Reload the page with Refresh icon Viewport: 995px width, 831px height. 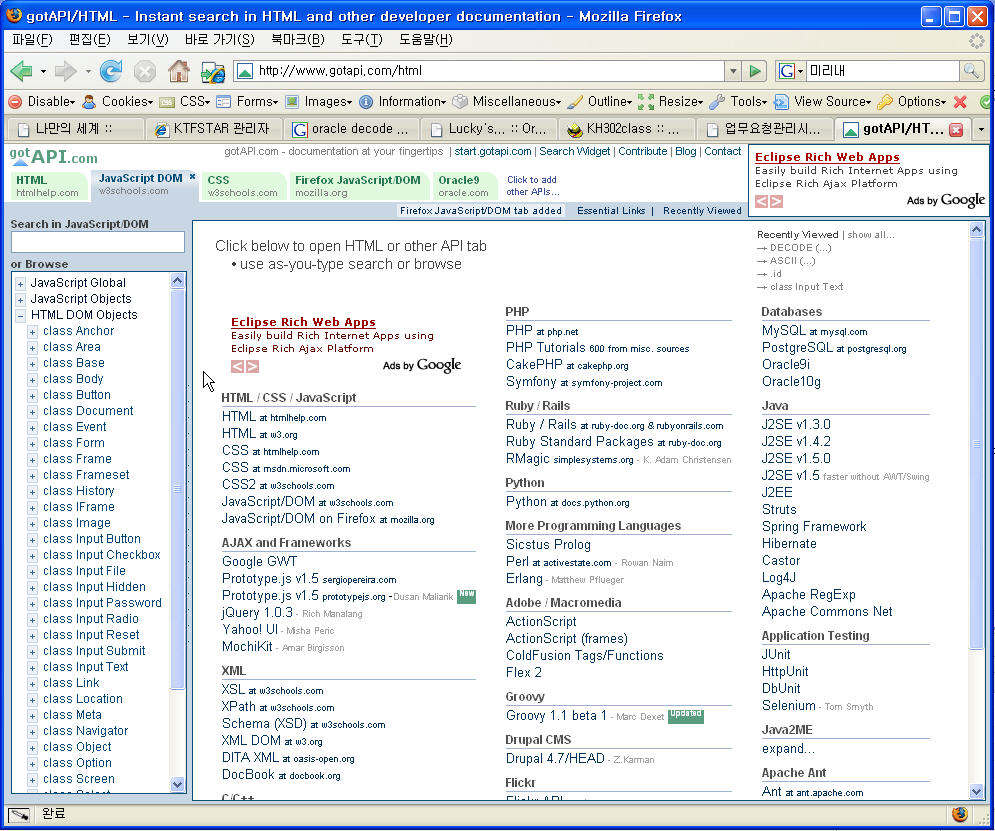[x=111, y=71]
